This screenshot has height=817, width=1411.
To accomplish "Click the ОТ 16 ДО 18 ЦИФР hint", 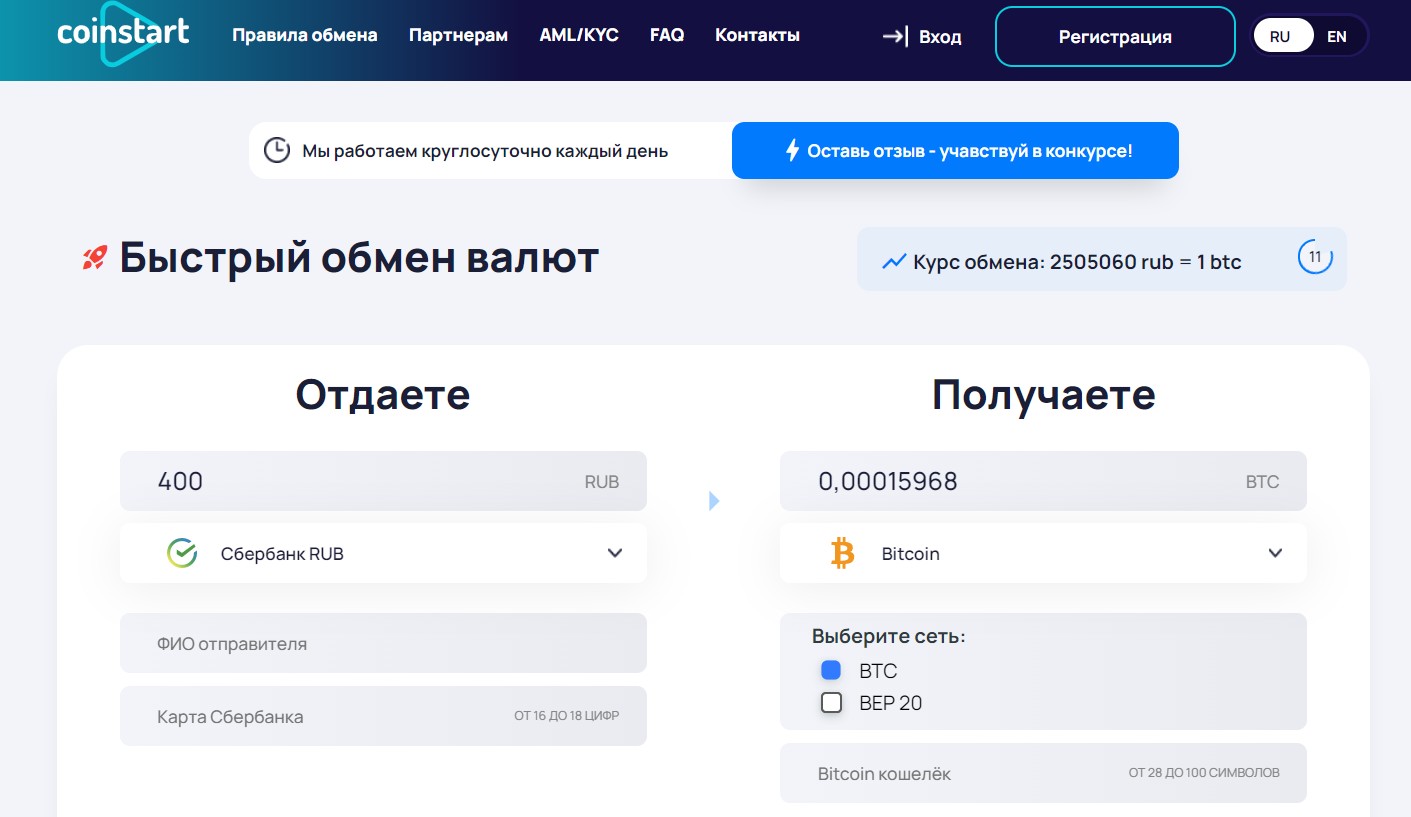I will 567,716.
